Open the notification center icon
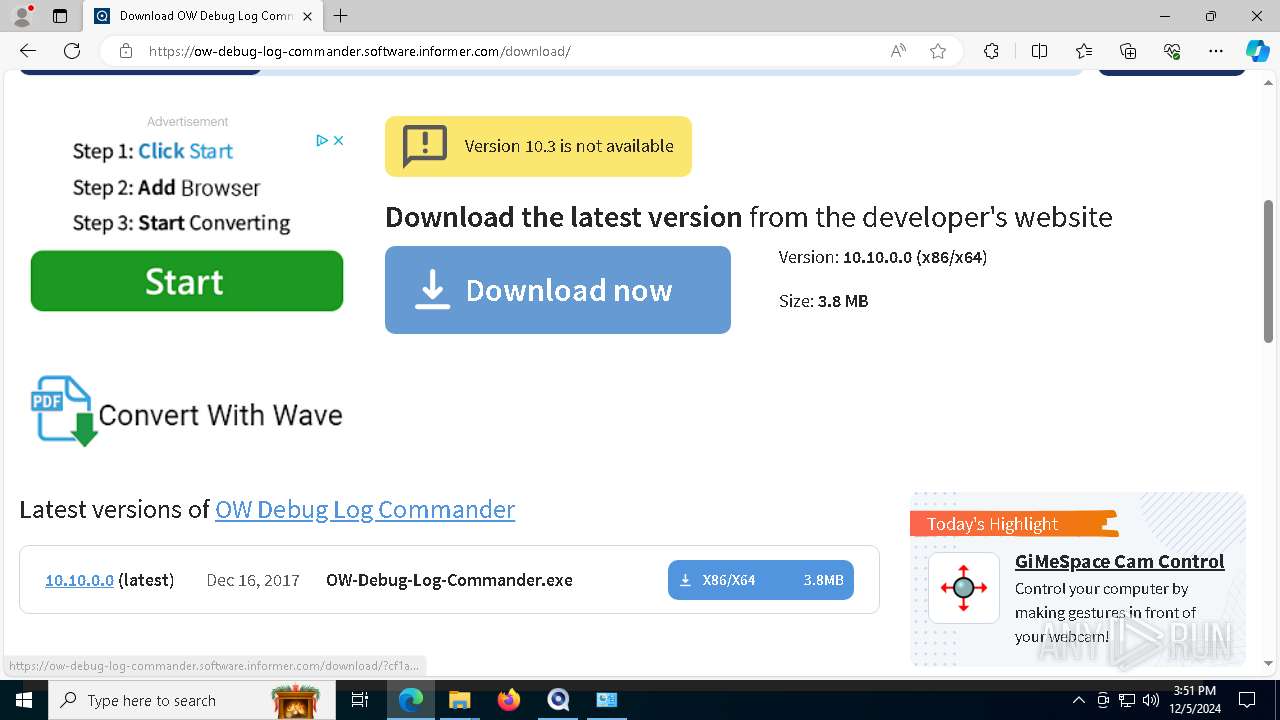This screenshot has height=720, width=1280. [x=1247, y=700]
